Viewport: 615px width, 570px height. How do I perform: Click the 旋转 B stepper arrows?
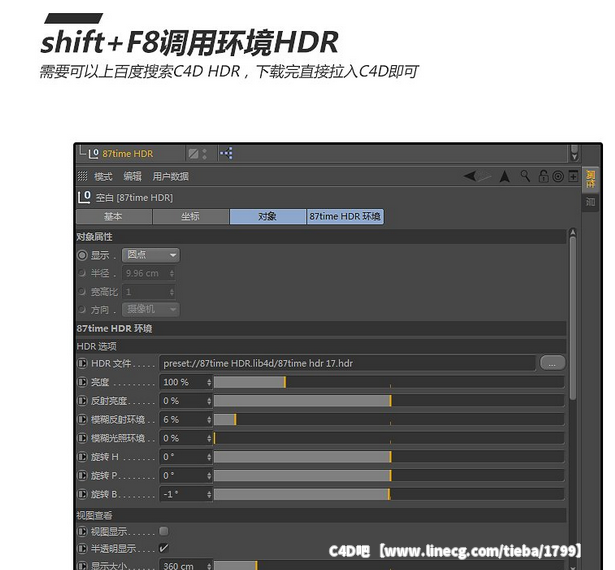[209, 494]
